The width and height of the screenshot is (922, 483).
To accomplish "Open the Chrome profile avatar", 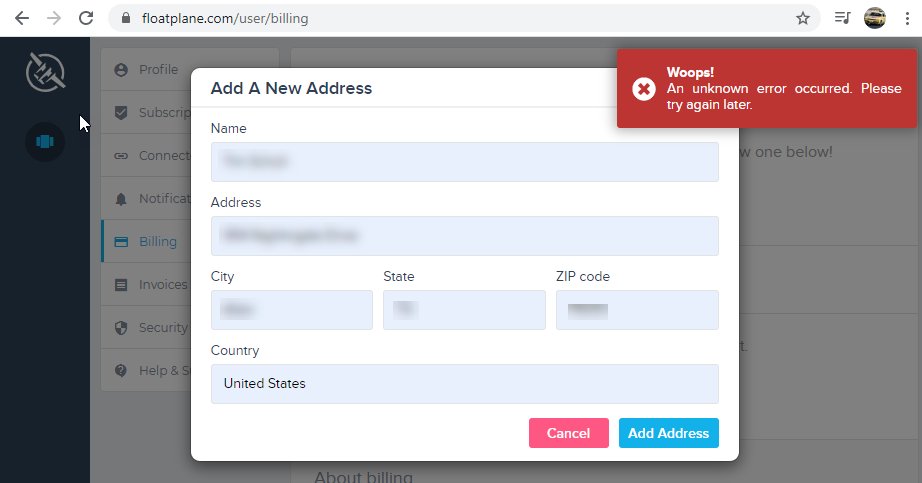I will pyautogui.click(x=874, y=18).
